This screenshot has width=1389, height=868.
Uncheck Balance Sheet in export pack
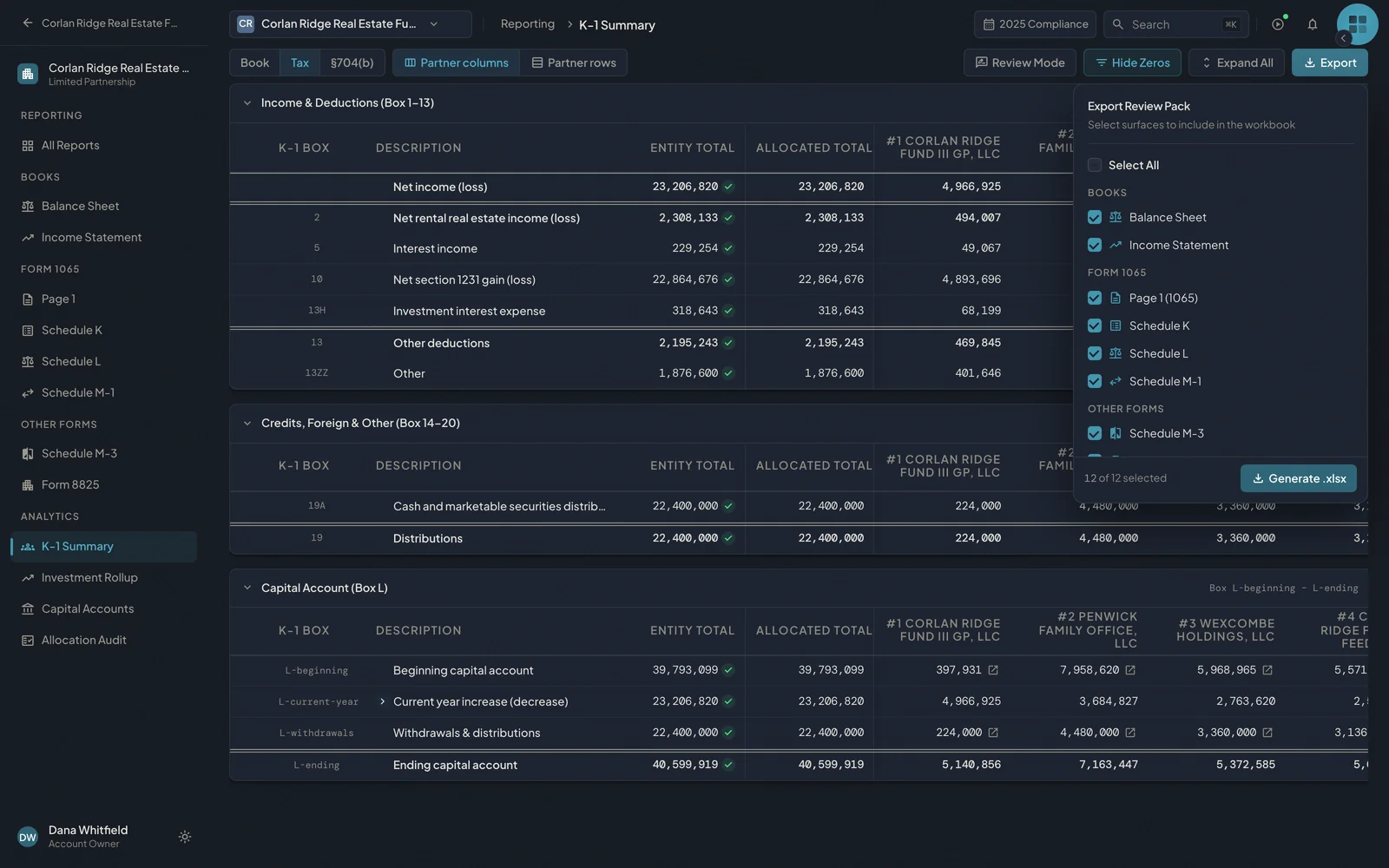(1095, 217)
